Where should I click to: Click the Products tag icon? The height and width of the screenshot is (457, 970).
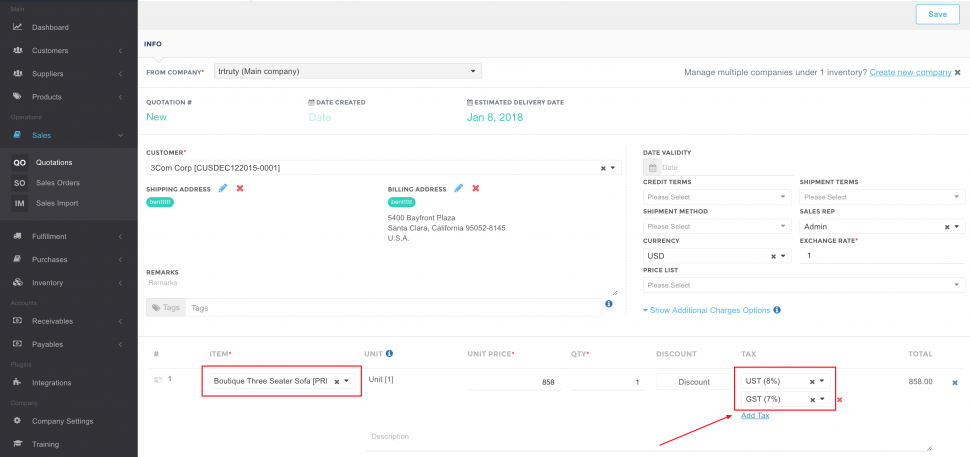click(x=18, y=96)
